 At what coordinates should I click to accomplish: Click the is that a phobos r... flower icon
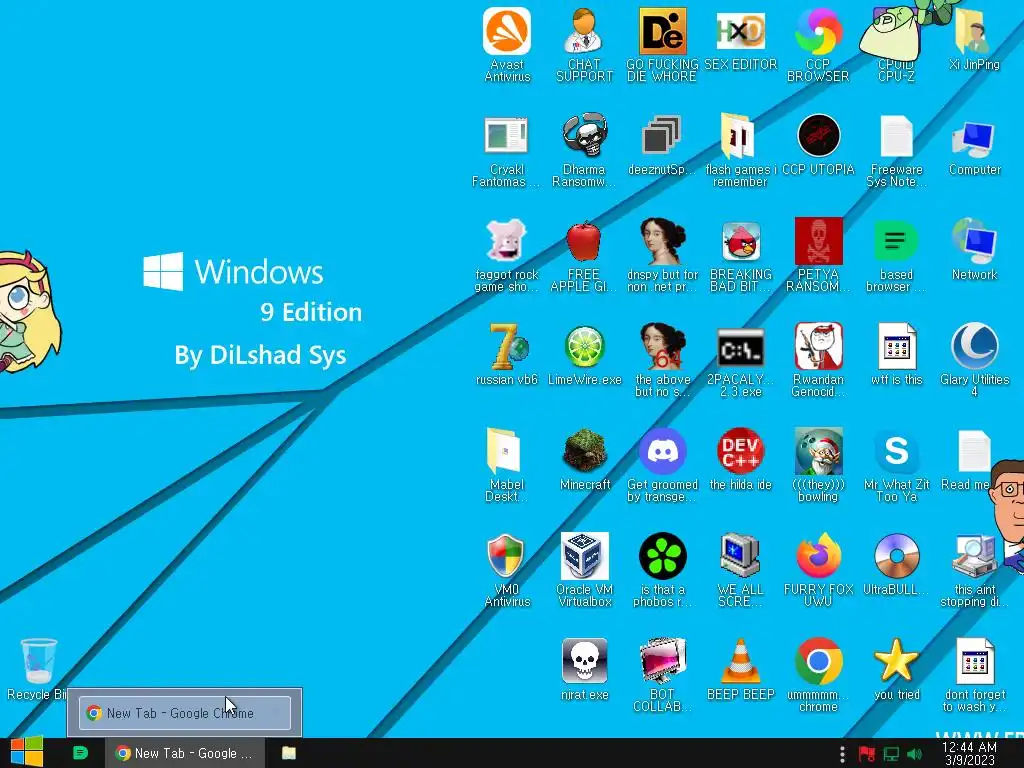tap(662, 556)
